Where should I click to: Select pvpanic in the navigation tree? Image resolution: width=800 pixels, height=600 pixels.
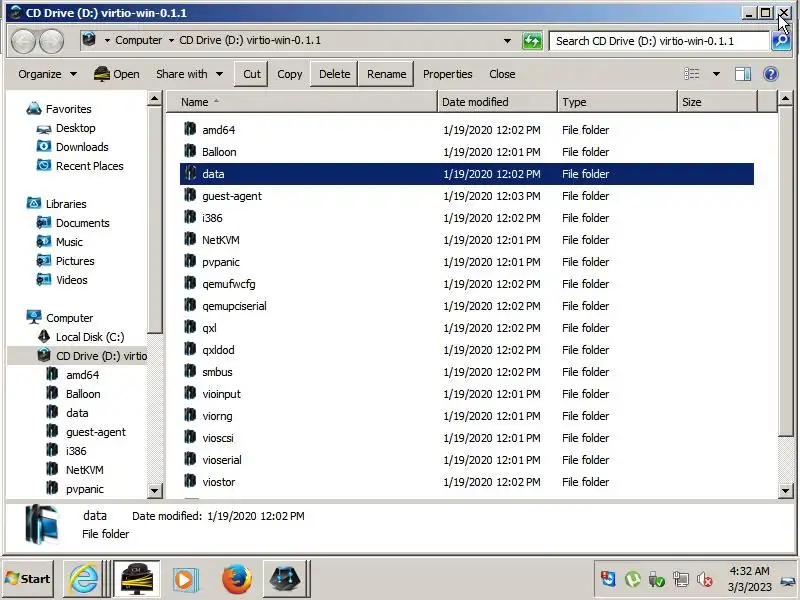[84, 488]
